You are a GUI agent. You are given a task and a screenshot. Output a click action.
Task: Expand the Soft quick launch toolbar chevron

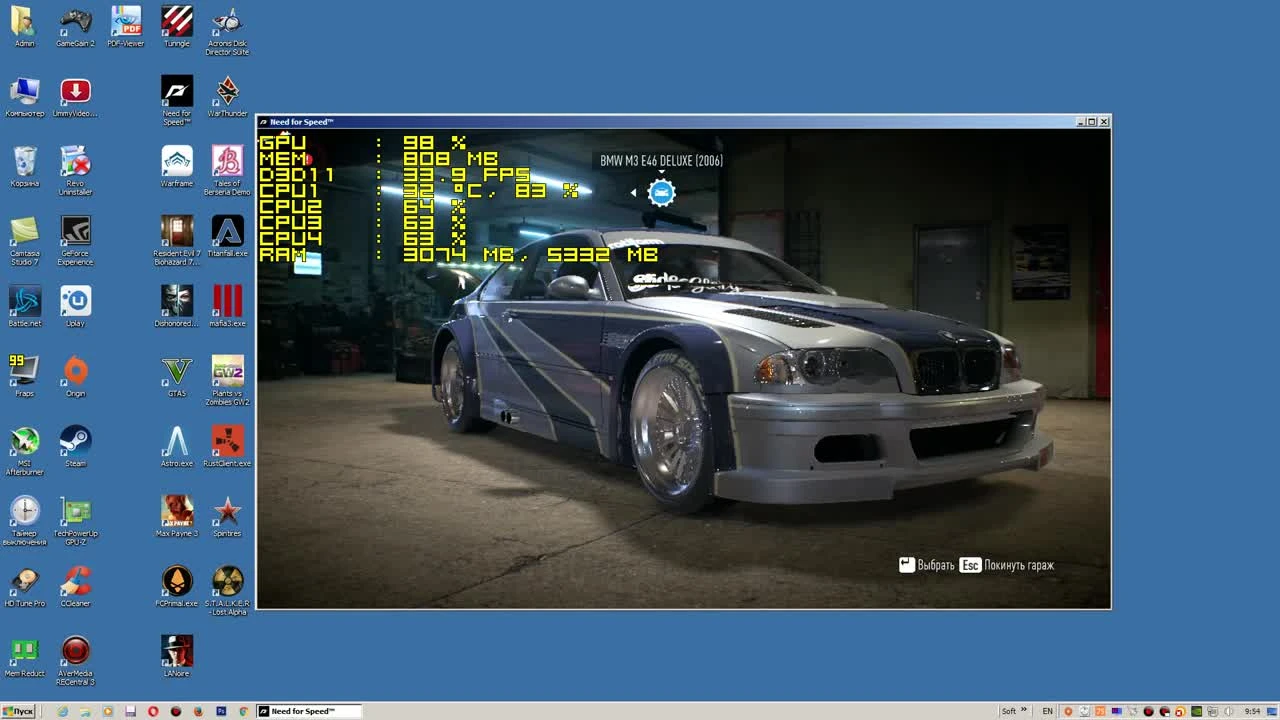point(1023,710)
